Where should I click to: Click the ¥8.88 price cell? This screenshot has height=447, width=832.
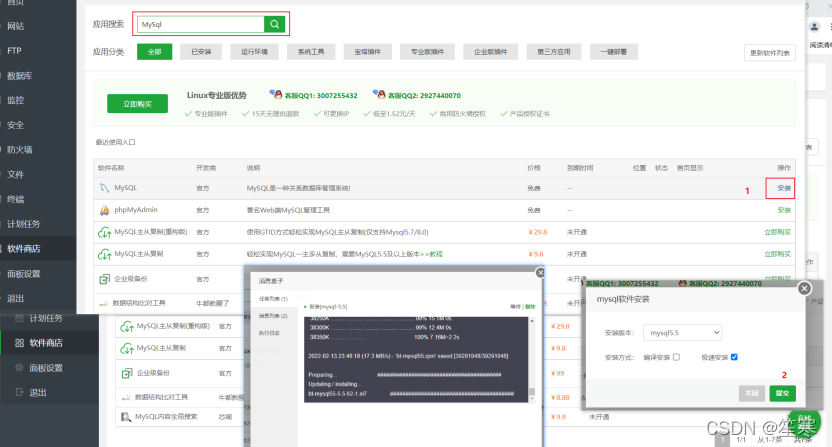(560, 397)
